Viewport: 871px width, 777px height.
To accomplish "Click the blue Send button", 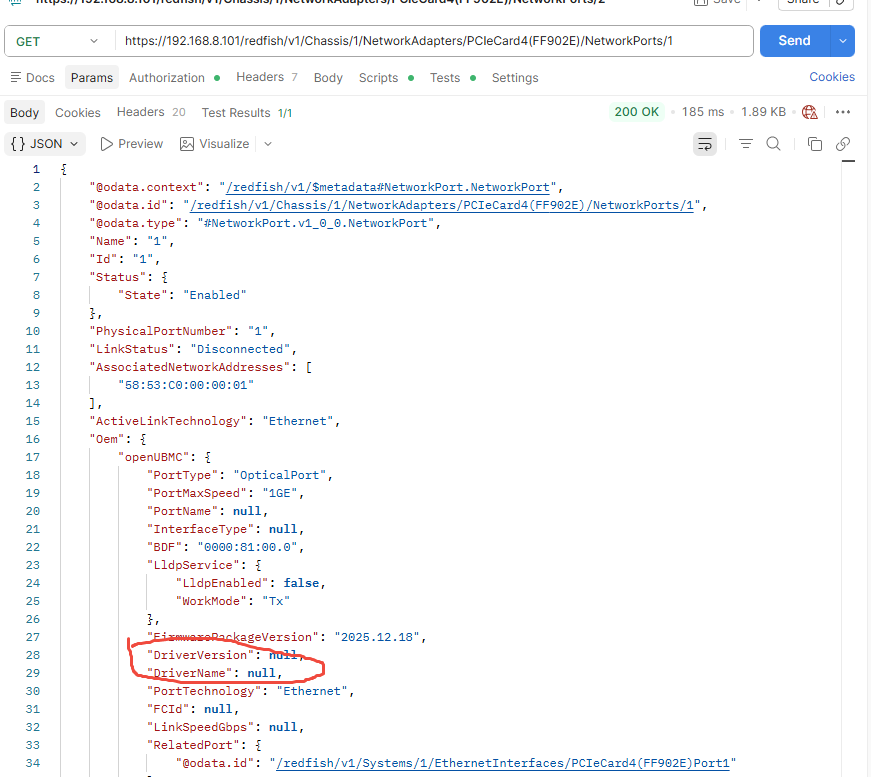I will (794, 41).
